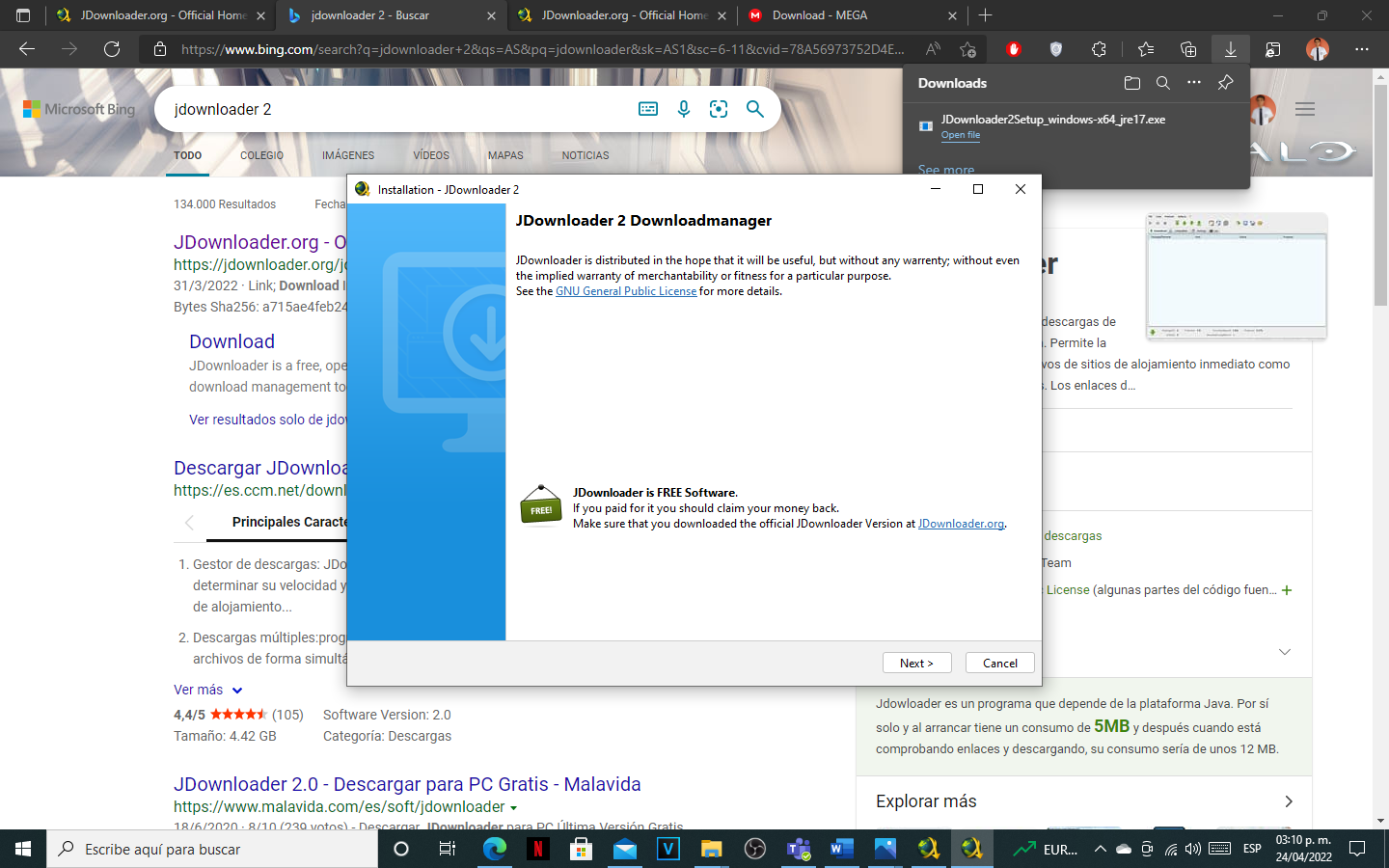Open the GNU General Public License link
Image resolution: width=1389 pixels, height=868 pixels.
click(x=626, y=291)
